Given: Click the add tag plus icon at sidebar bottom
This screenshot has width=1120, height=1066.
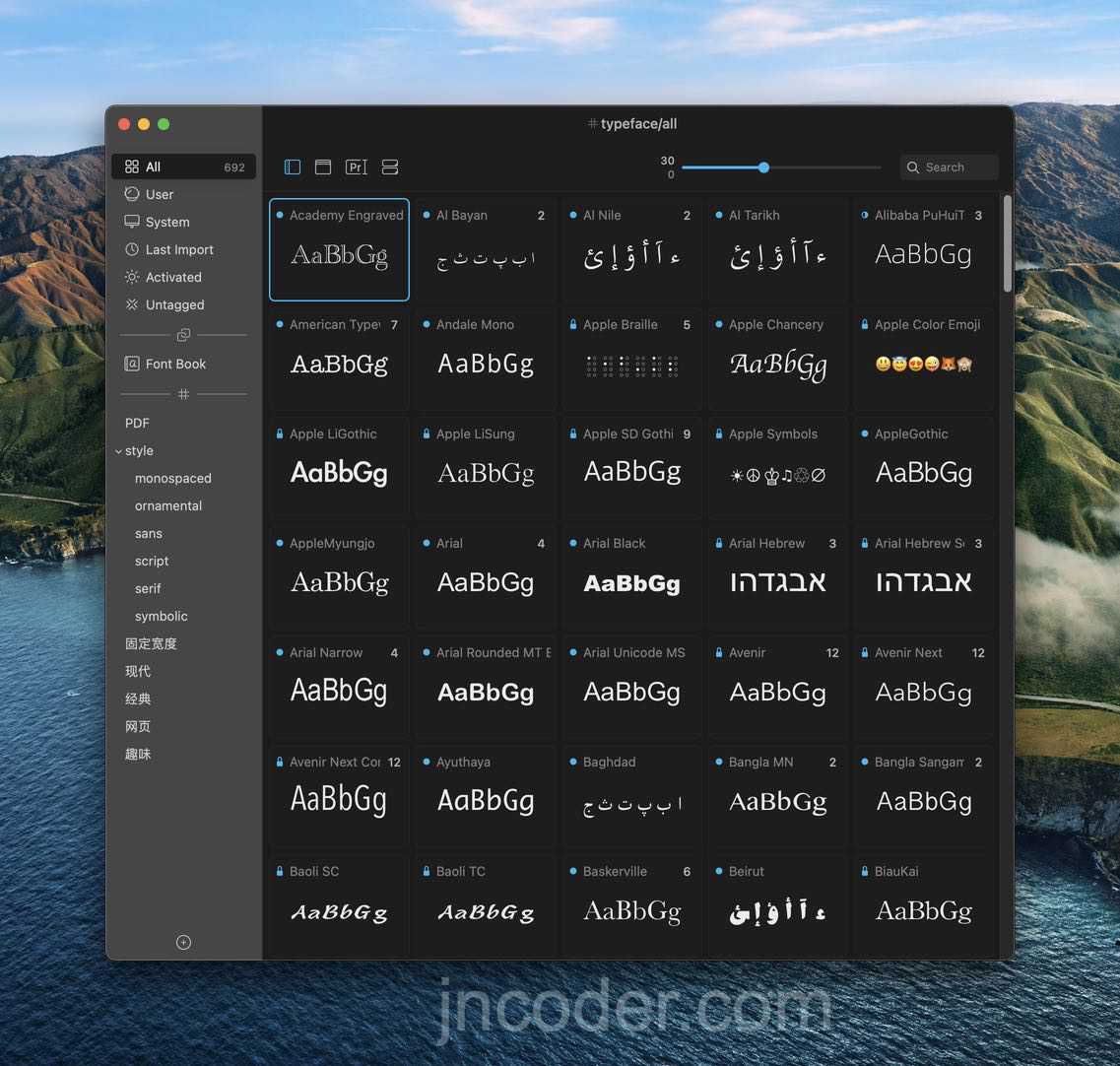Looking at the screenshot, I should coord(183,943).
